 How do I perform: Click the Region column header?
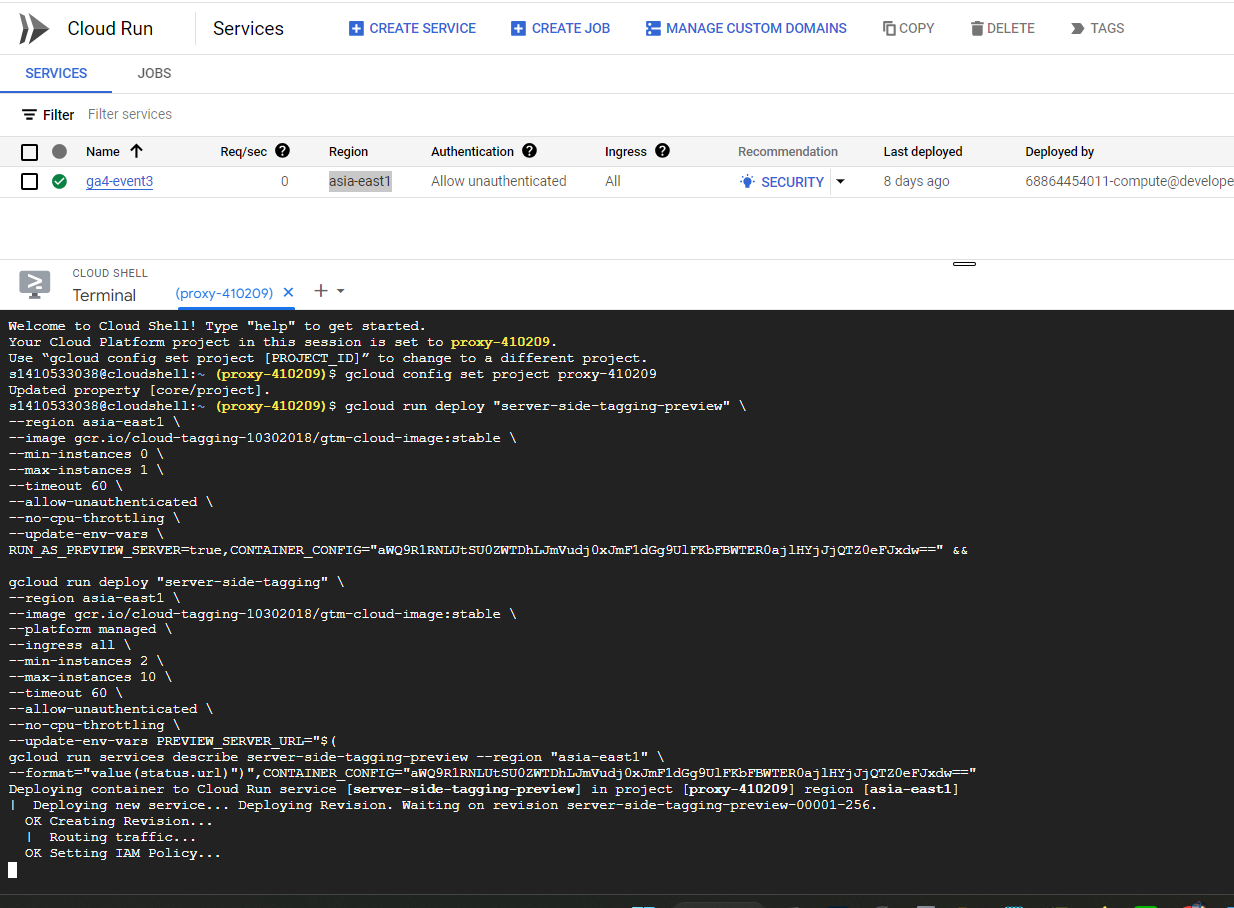pos(348,152)
